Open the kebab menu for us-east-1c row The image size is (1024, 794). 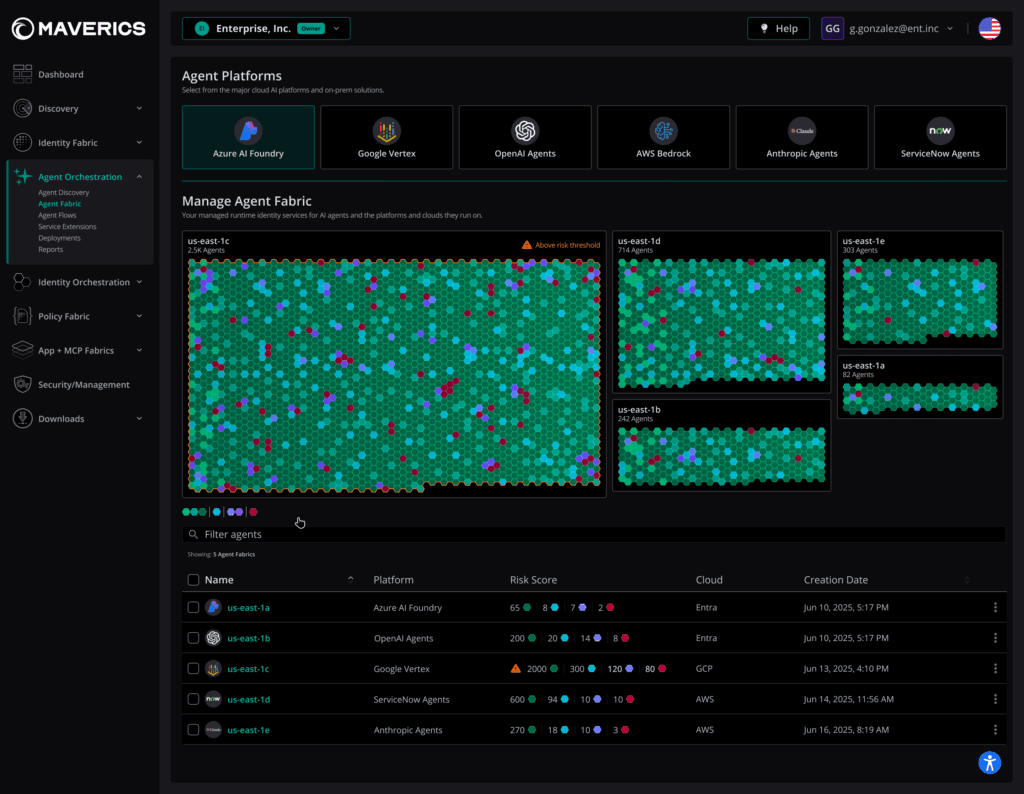(x=994, y=668)
